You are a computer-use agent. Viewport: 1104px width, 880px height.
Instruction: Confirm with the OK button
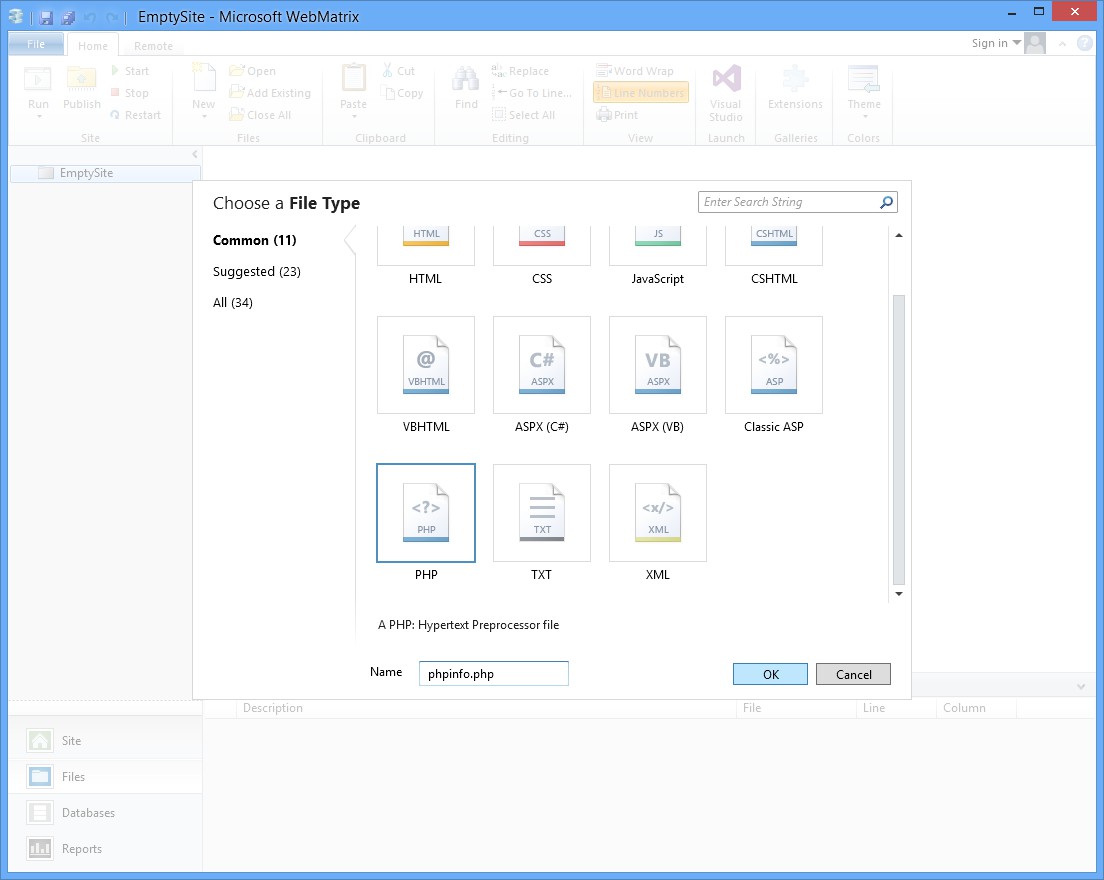[770, 674]
